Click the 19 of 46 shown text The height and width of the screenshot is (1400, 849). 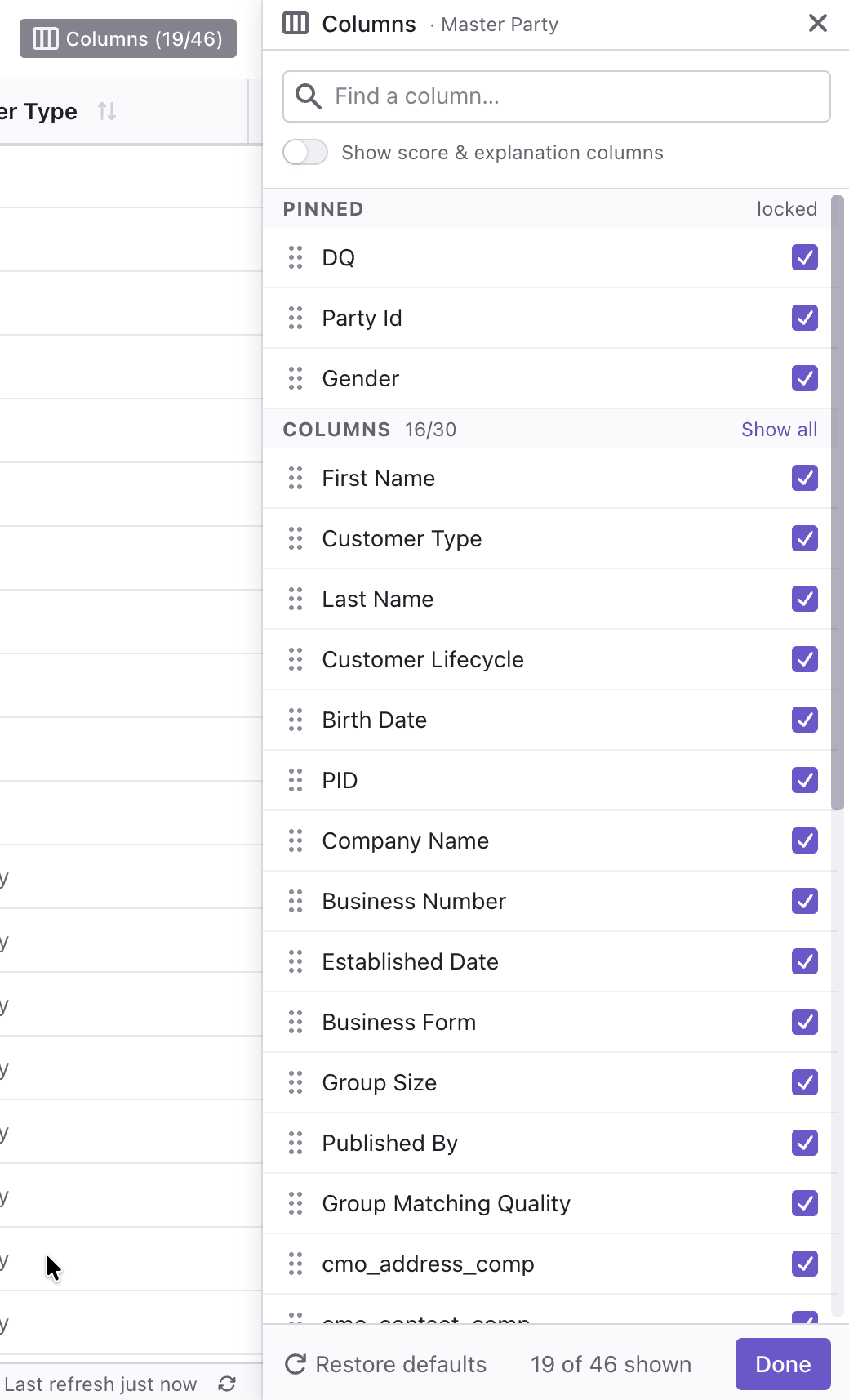click(611, 1364)
